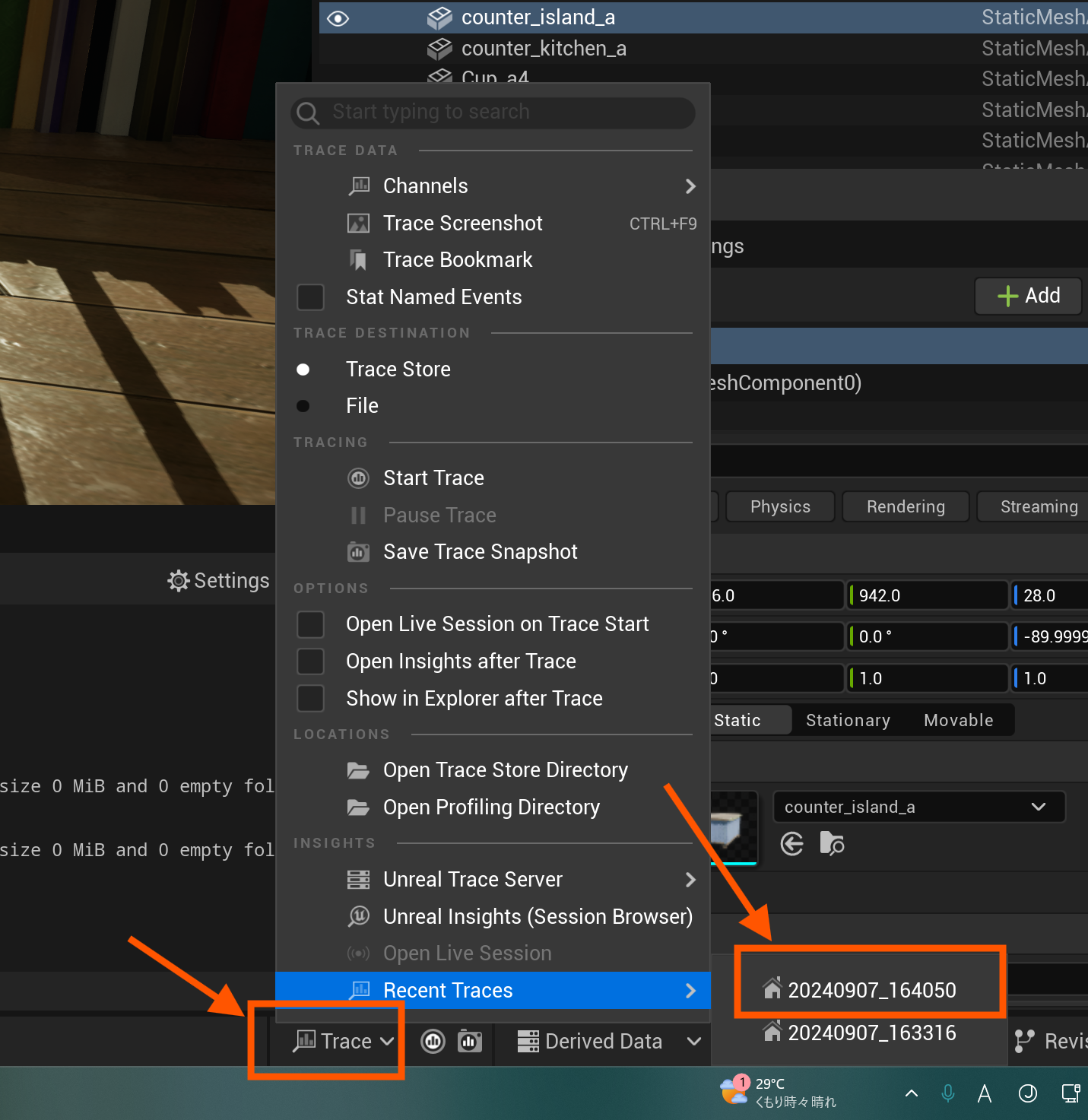
Task: Edit the location field showing 28.0
Action: [x=1050, y=595]
